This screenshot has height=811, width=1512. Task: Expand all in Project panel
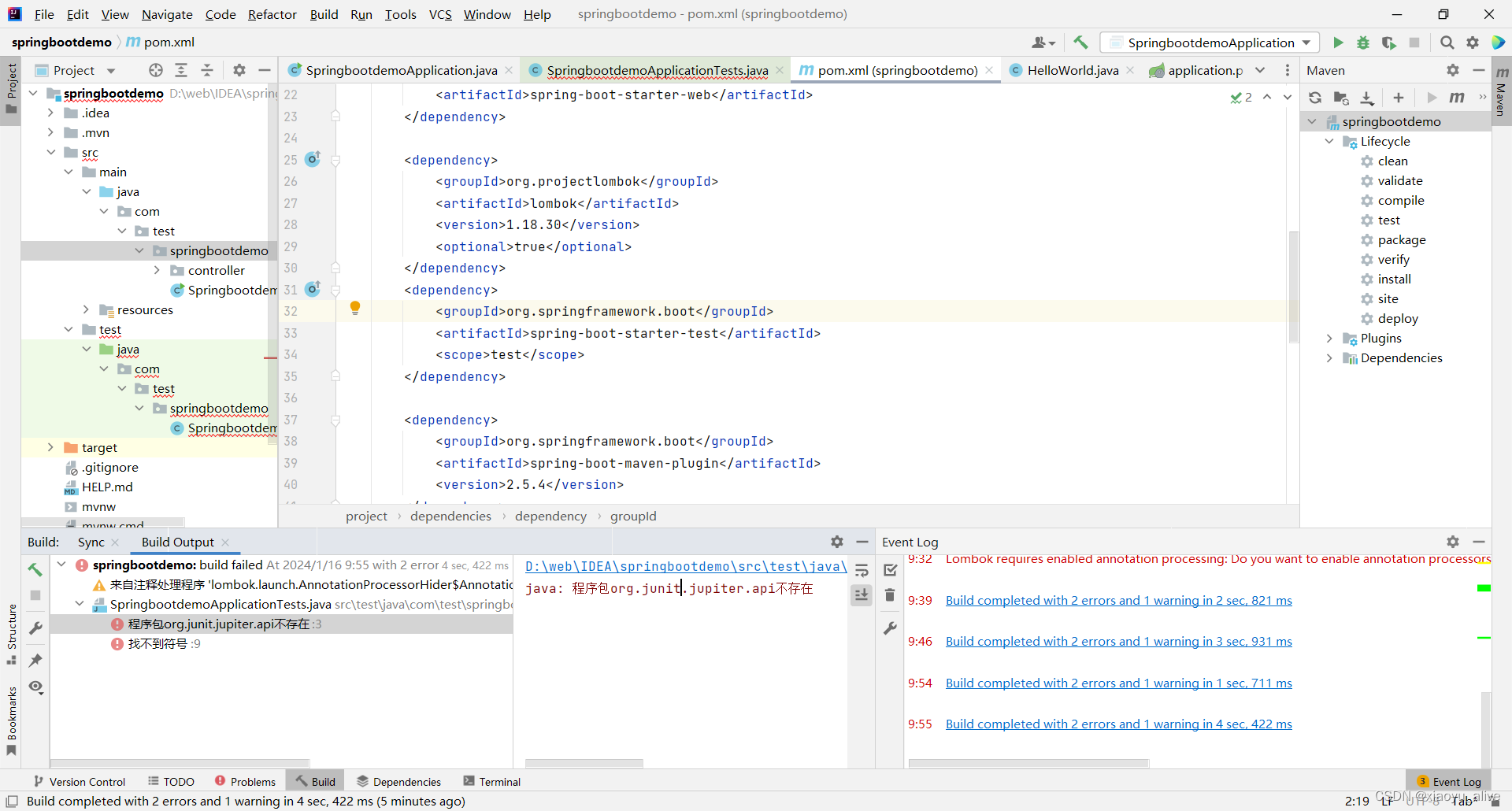coord(181,70)
